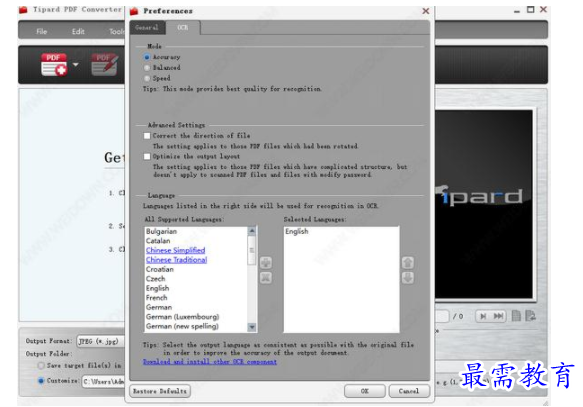Select Chinese Traditional in supported languages

176,260
